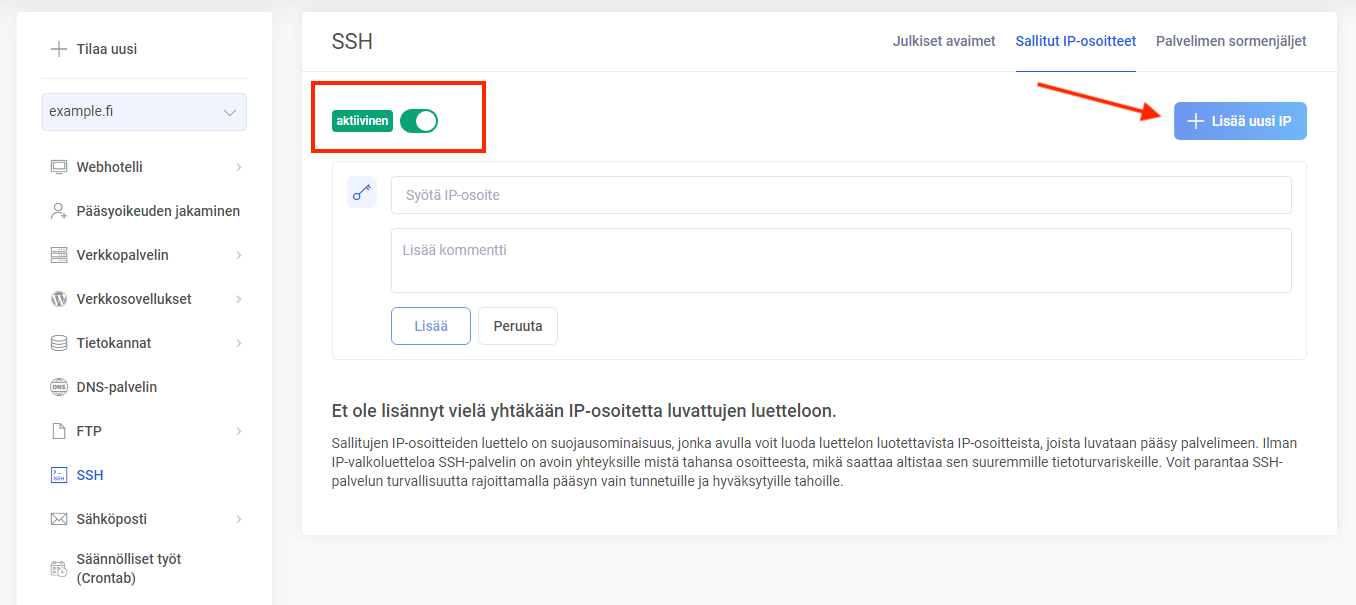Click the DNS-palvelin icon
Viewport: 1356px width, 605px height.
(59, 387)
